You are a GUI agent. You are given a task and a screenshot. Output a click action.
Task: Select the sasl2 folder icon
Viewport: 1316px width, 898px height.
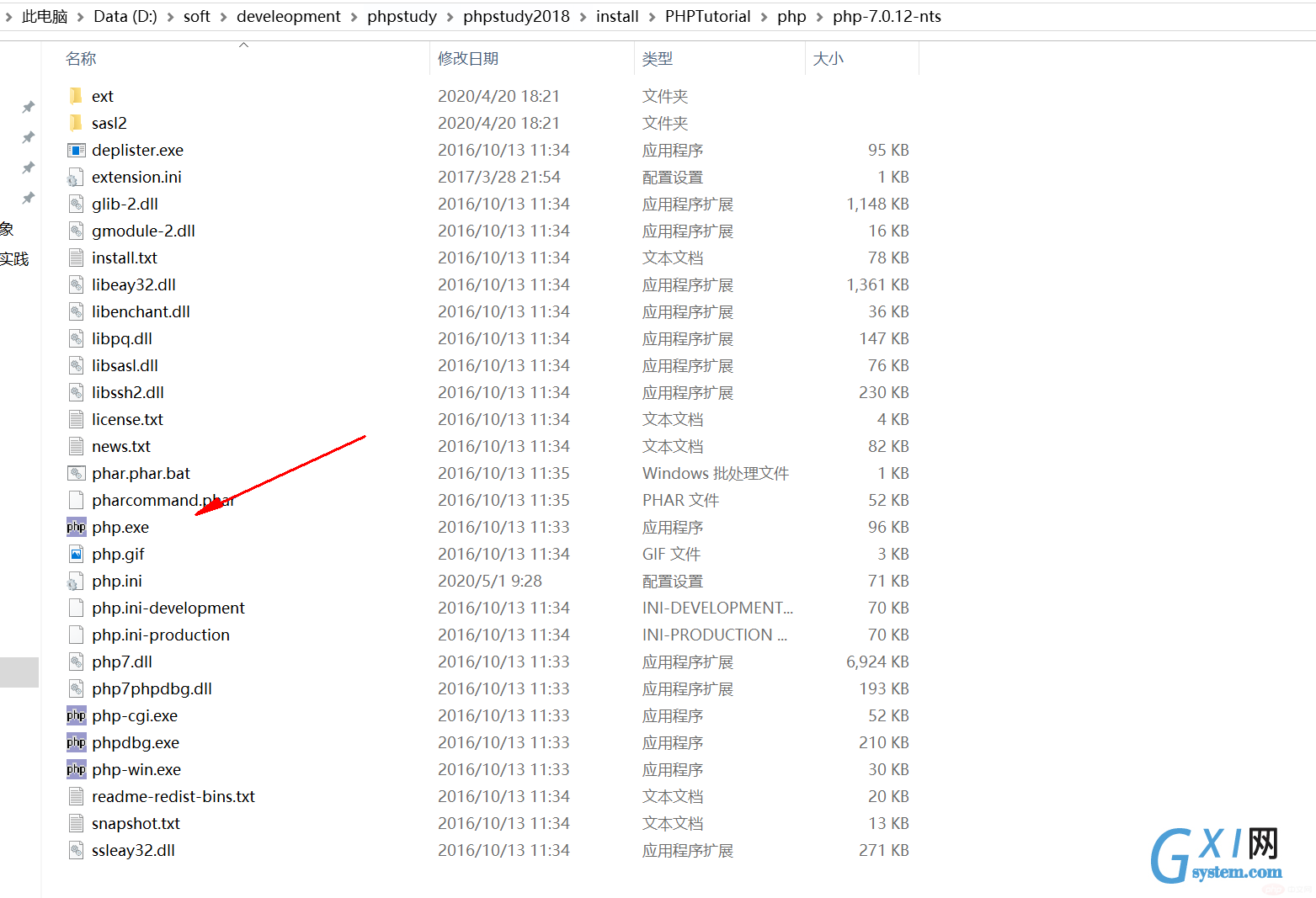pos(76,123)
